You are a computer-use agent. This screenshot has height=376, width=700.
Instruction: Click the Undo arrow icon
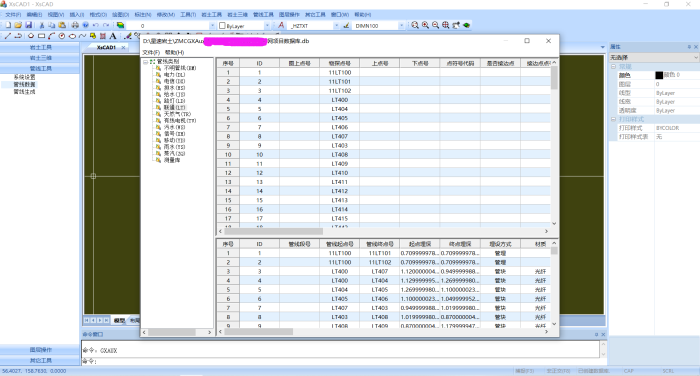[96, 25]
